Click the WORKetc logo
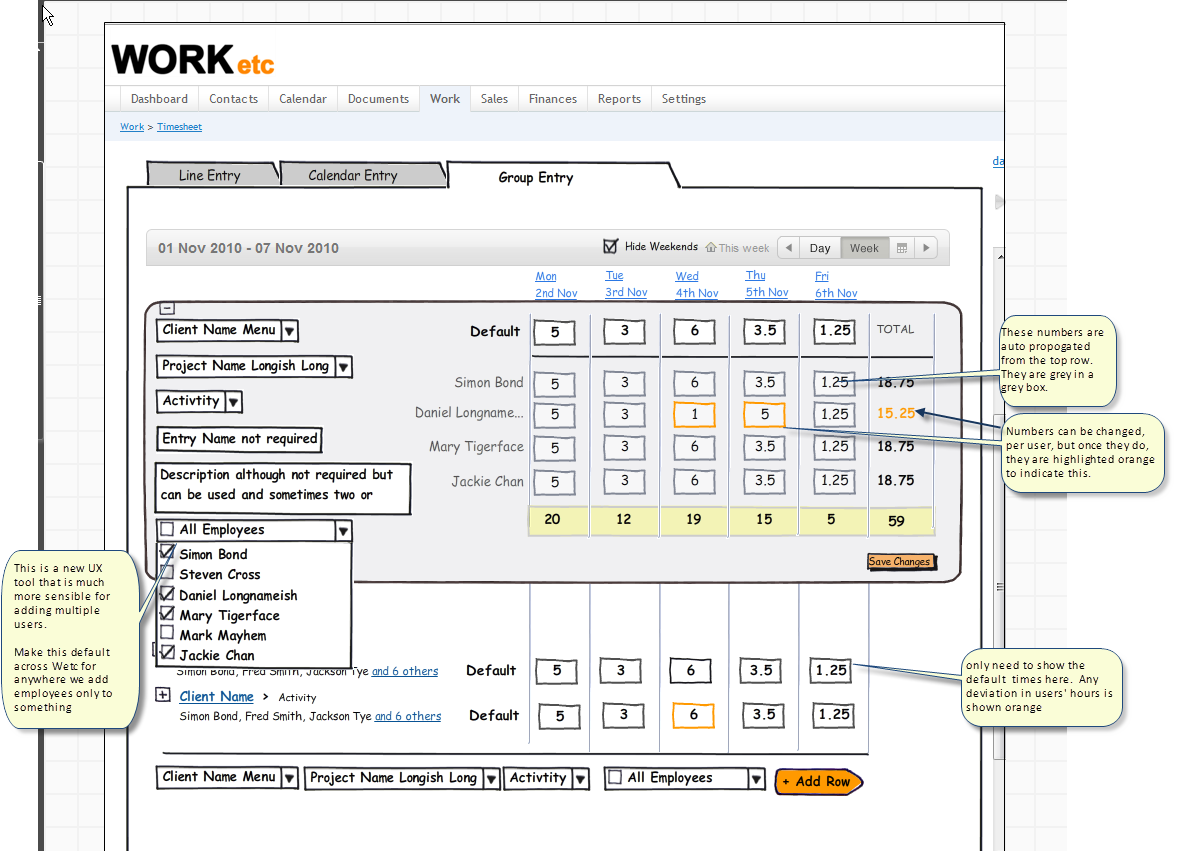 (x=193, y=60)
